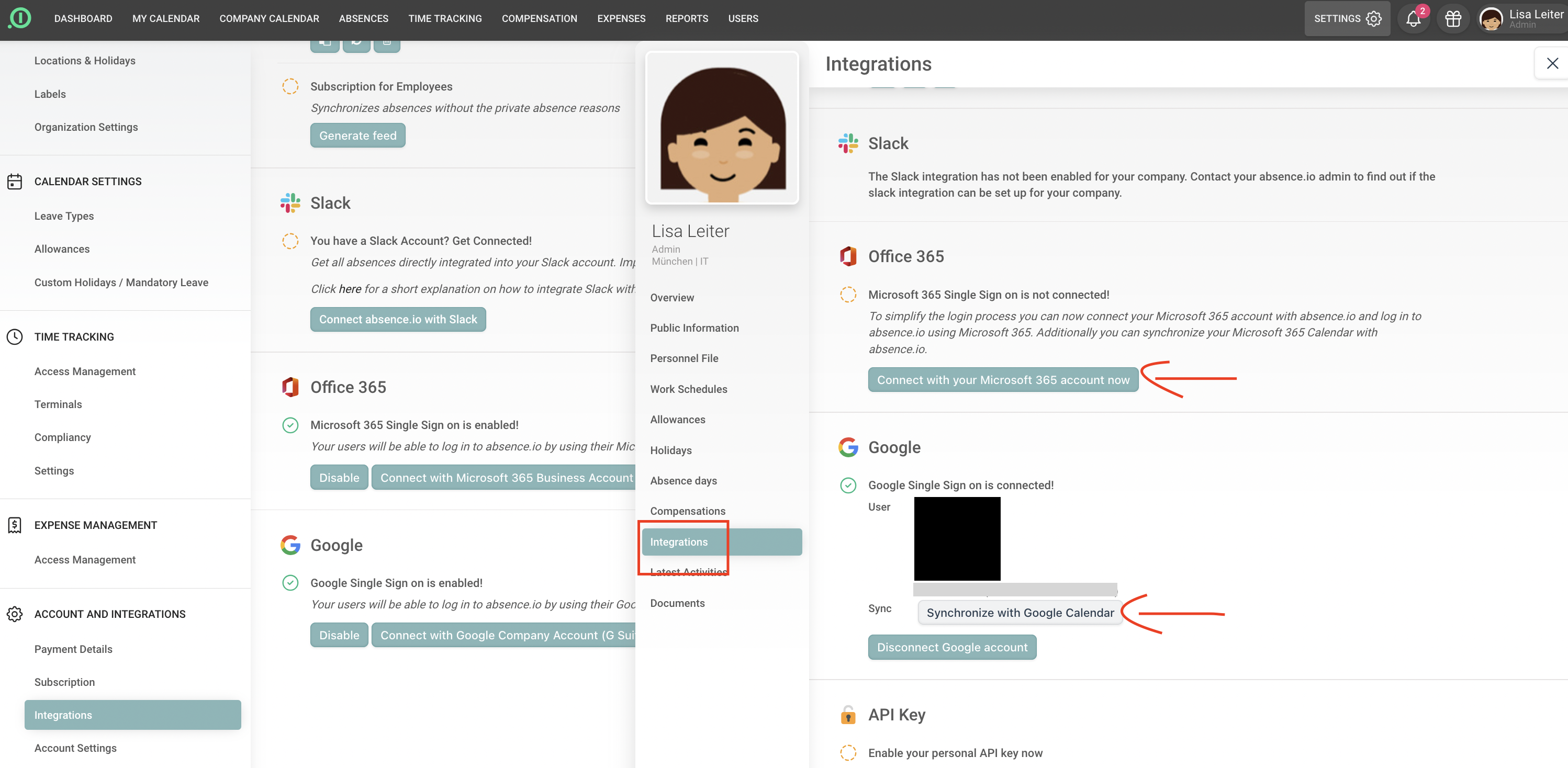Screen dimensions: 1568x768
Task: Open Terminals under Time Tracking
Action: (x=58, y=404)
